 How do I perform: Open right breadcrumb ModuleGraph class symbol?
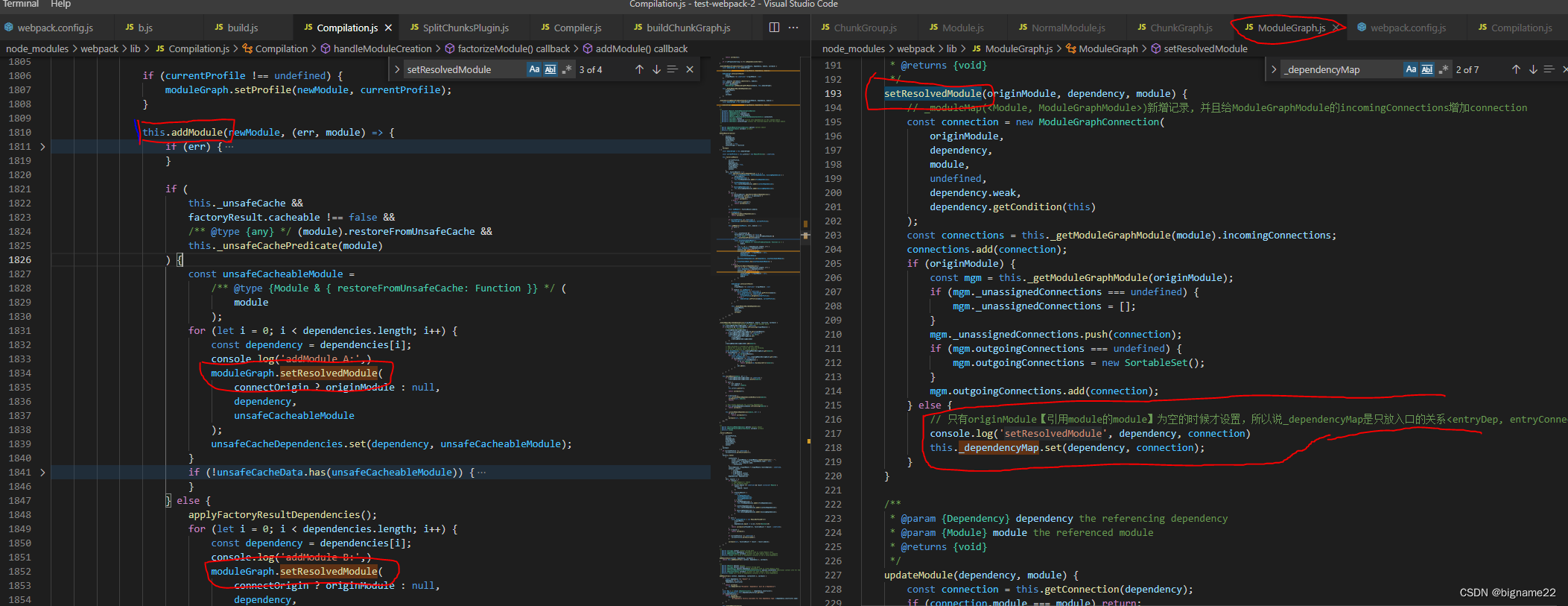pos(1108,48)
